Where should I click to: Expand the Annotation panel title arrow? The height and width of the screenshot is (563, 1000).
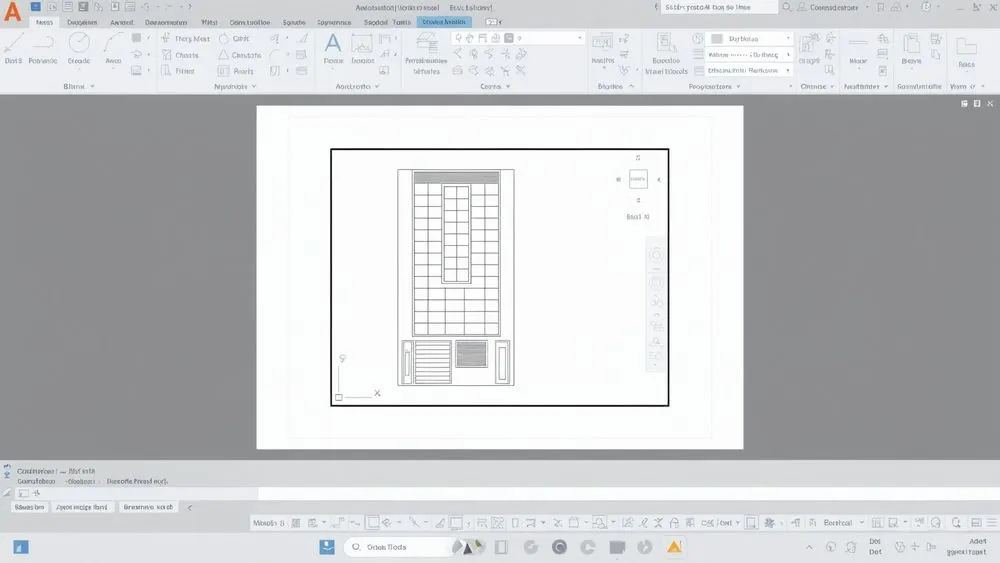[x=377, y=86]
